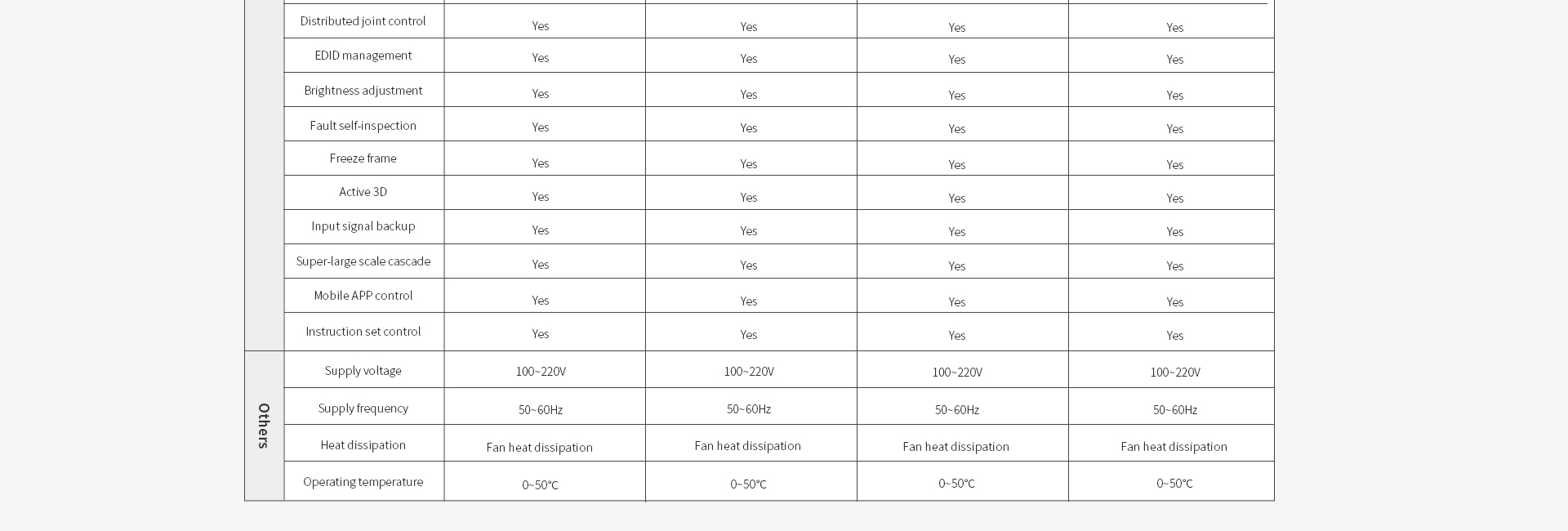This screenshot has height=531, width=1568.
Task: Click the "Mobile APP control" row label
Action: (363, 296)
